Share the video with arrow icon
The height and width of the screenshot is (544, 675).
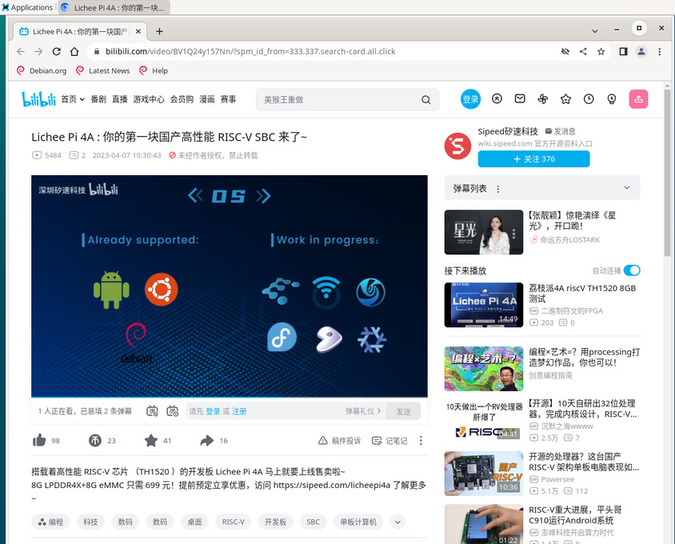[207, 440]
